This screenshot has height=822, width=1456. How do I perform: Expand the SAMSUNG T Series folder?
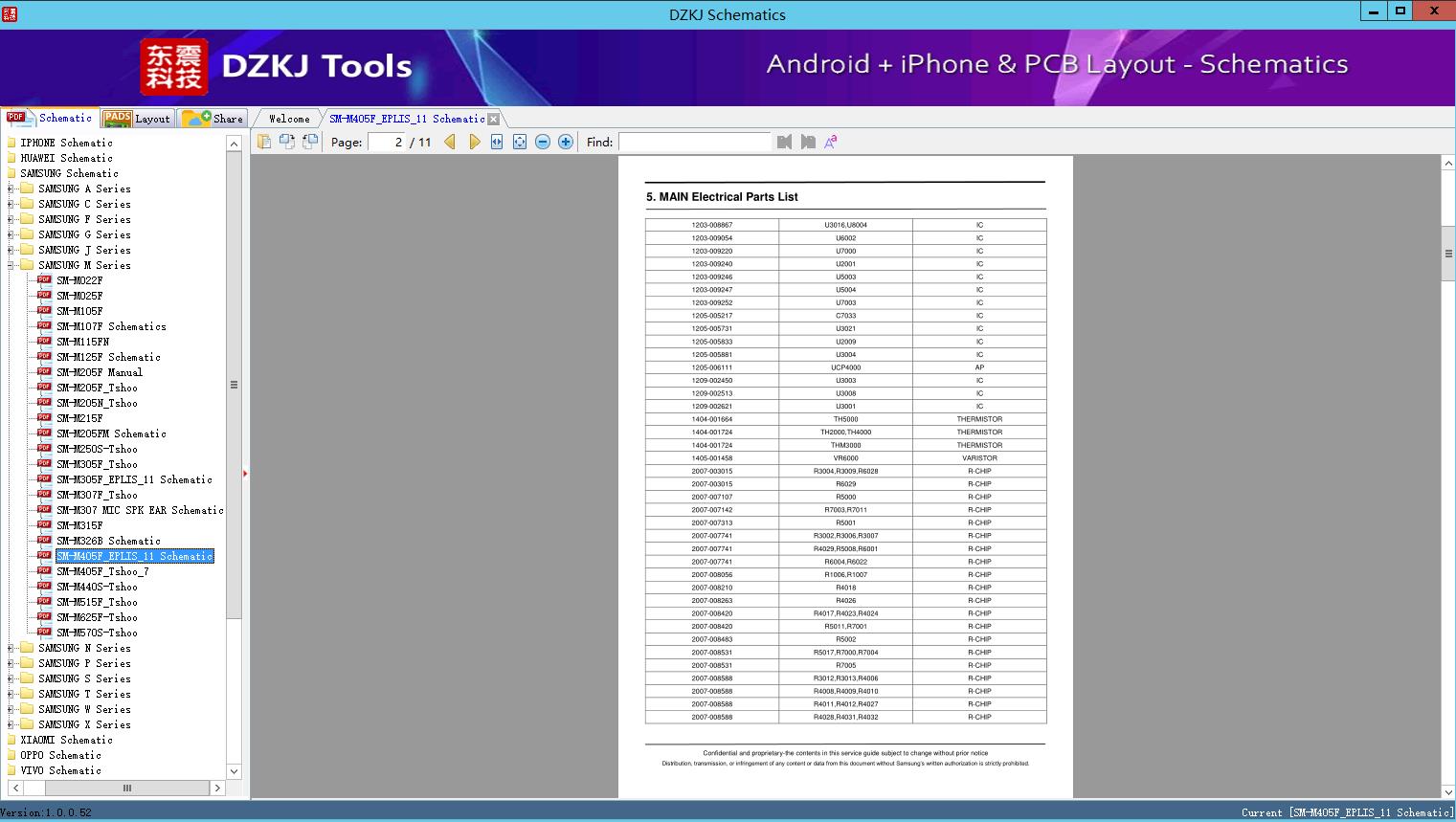tap(11, 694)
